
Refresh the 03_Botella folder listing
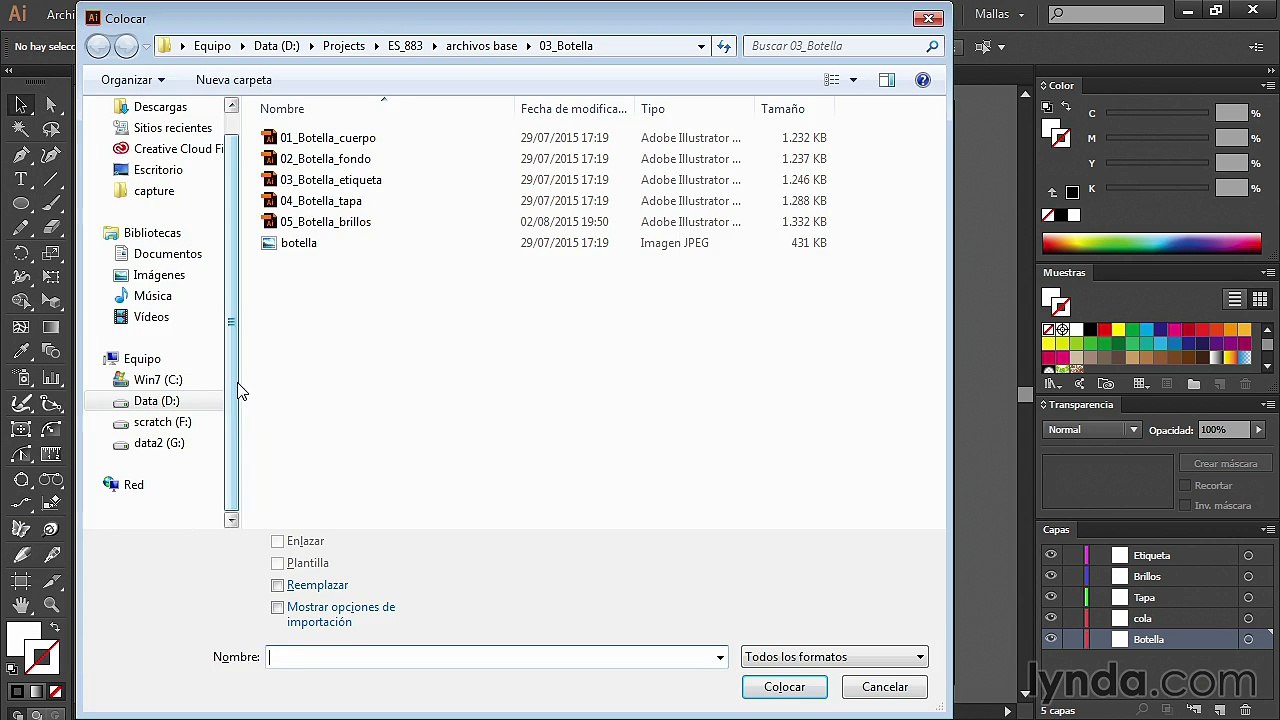[725, 46]
